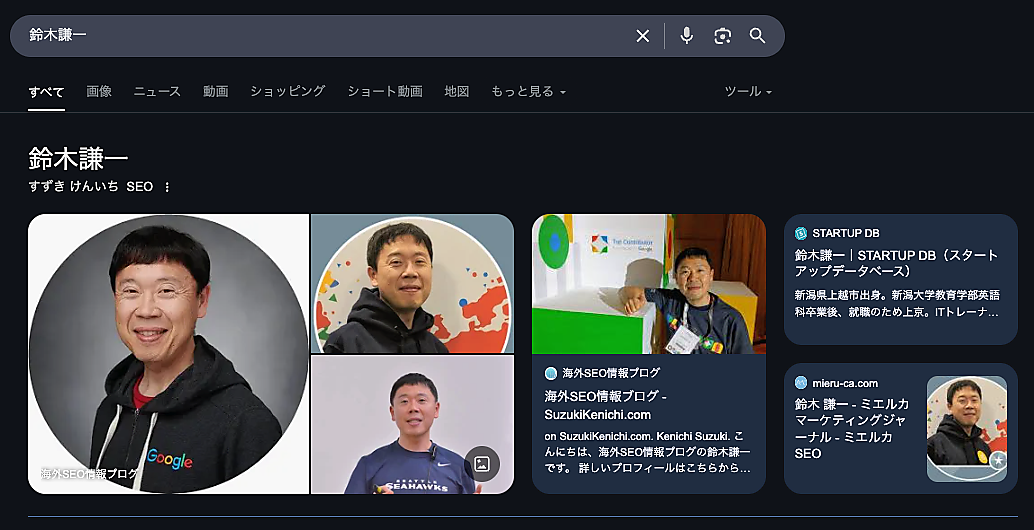This screenshot has width=1034, height=530.
Task: Open 海外SEO情報ブログ - SuzukiKenichi.com link
Action: point(606,405)
